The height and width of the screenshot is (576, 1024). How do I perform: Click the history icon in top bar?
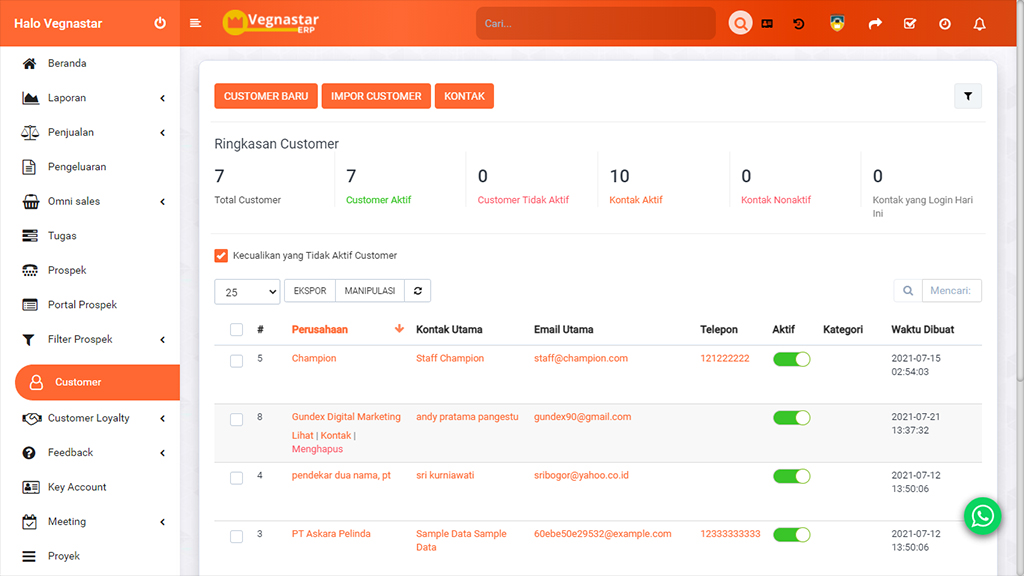click(799, 24)
